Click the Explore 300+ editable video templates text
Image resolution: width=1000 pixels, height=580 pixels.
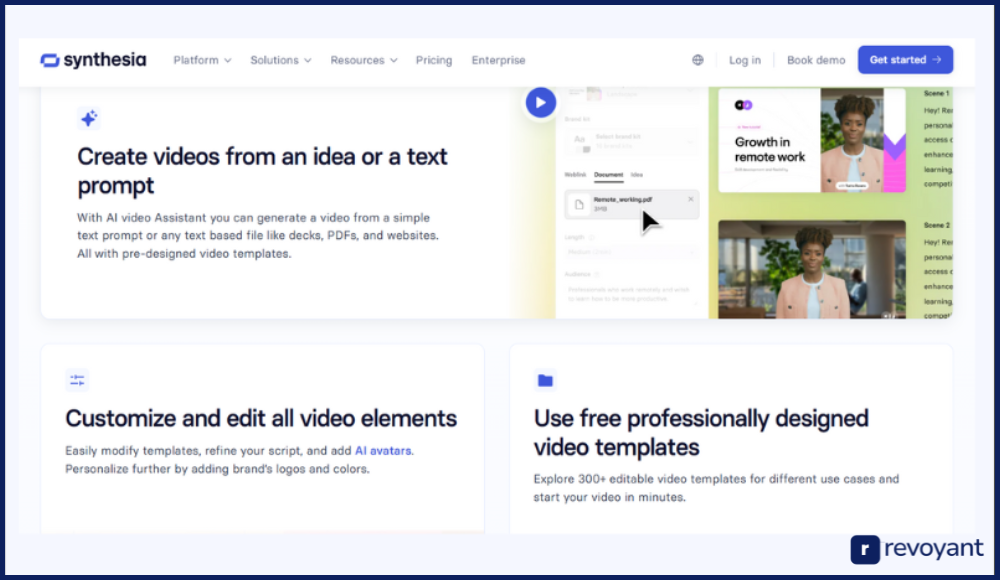point(716,487)
